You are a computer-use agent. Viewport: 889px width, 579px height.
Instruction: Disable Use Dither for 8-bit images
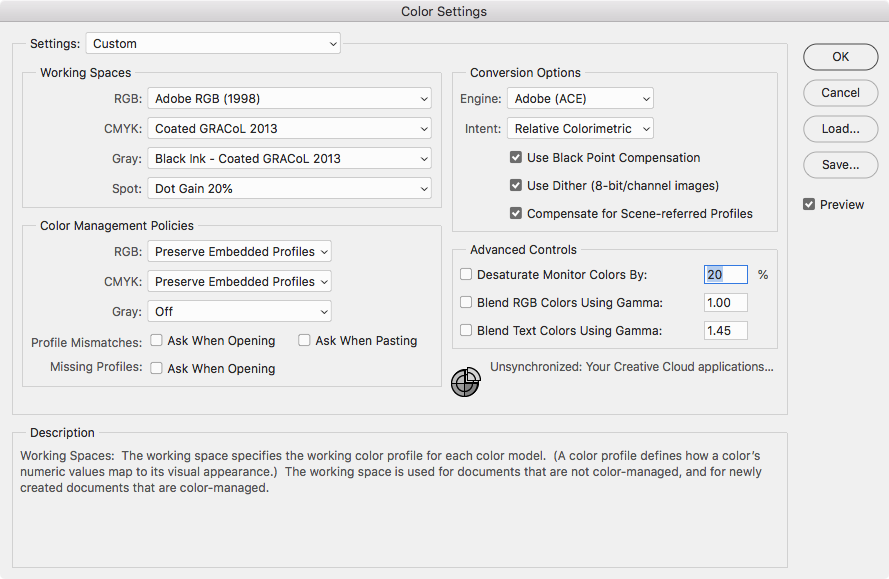click(515, 184)
